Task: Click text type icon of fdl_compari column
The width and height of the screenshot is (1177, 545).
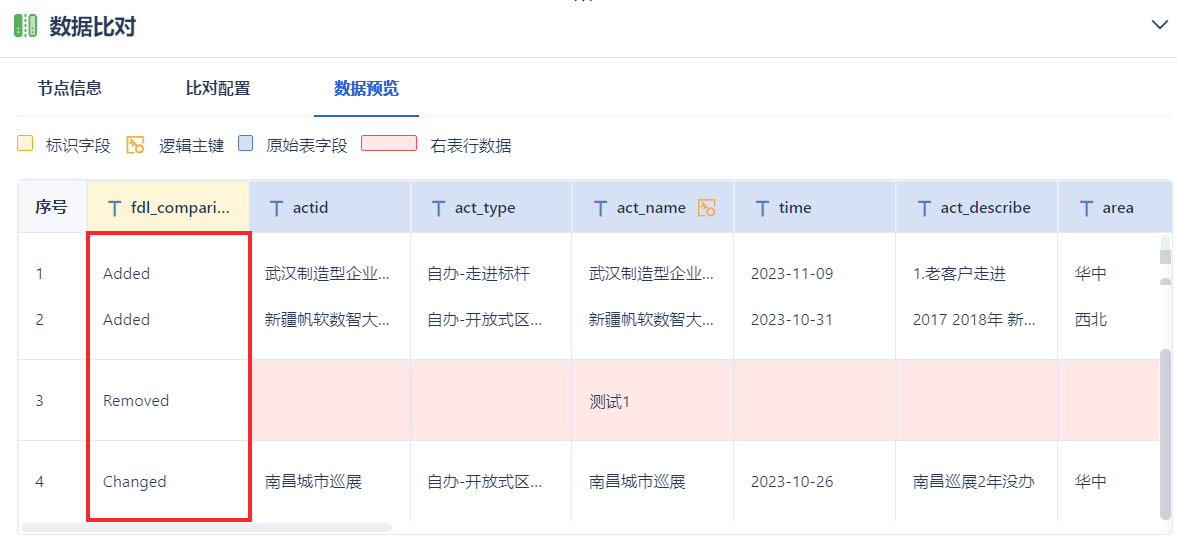Action: coord(114,208)
